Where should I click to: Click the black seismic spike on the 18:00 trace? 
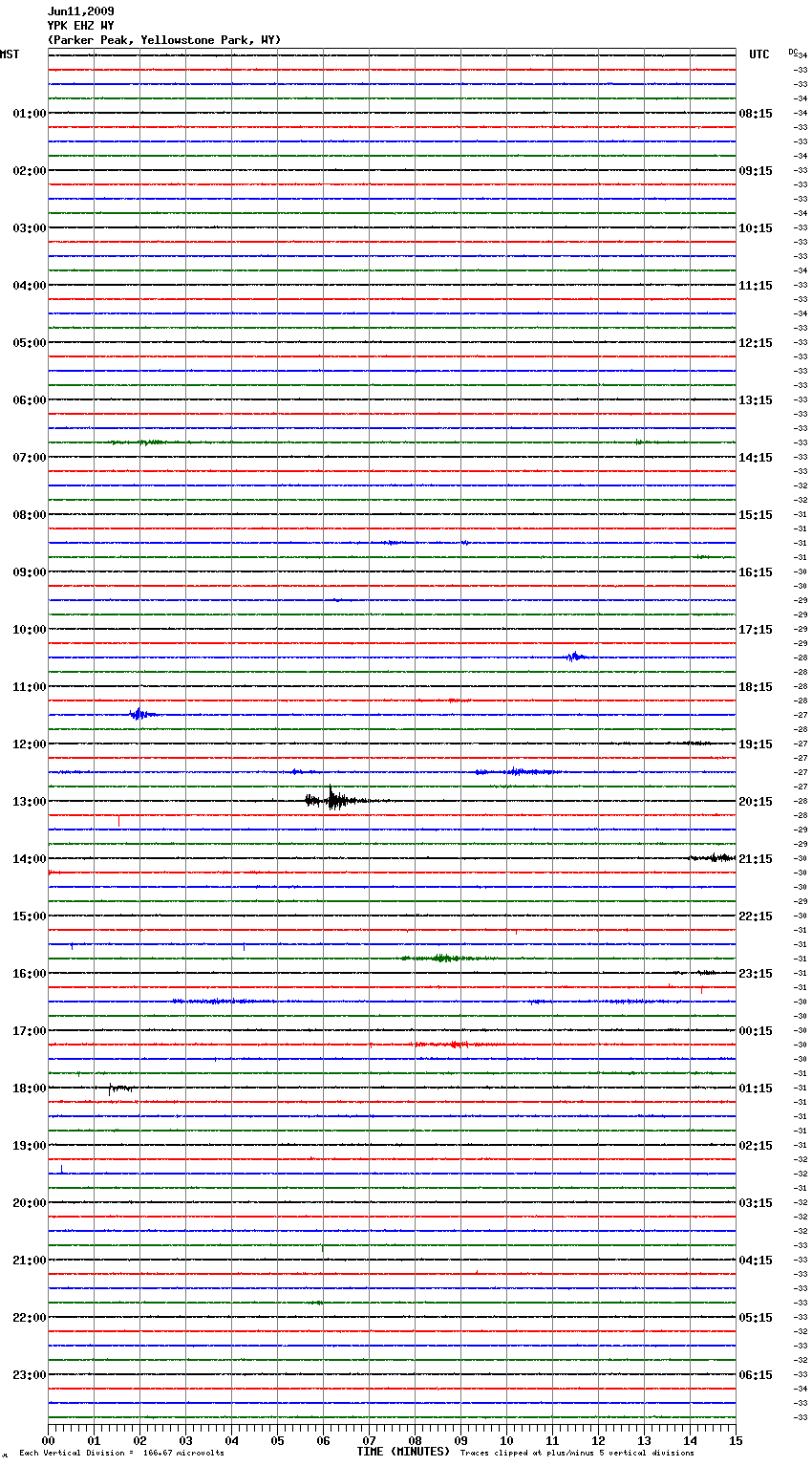tap(118, 1088)
